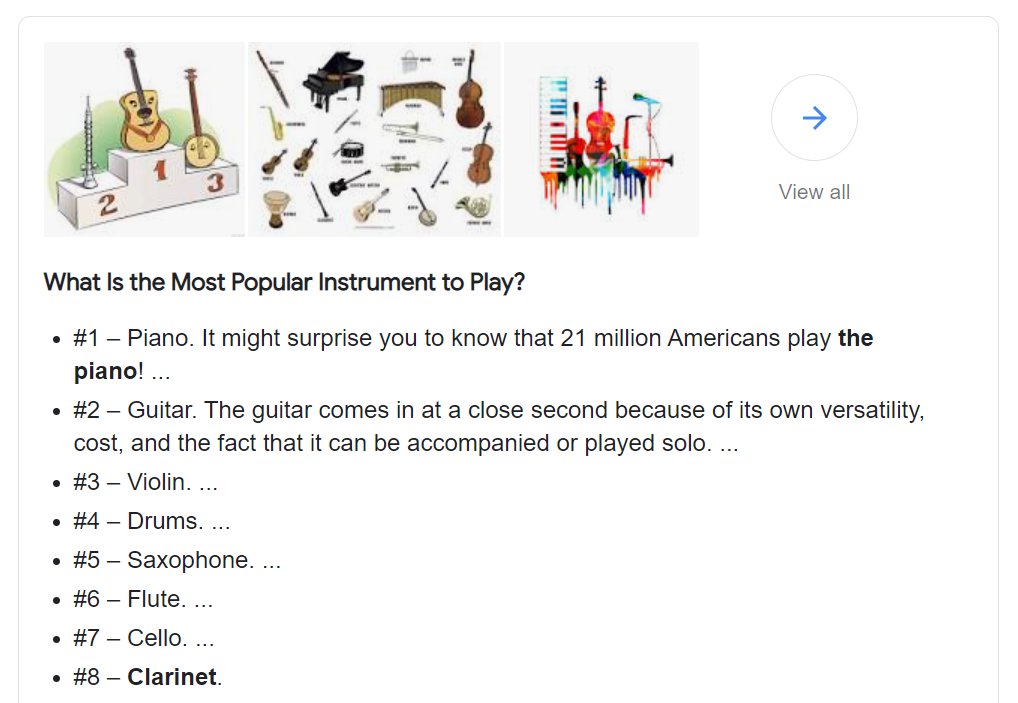
Task: Pick the "#7 – Cello" list item
Action: 143,638
